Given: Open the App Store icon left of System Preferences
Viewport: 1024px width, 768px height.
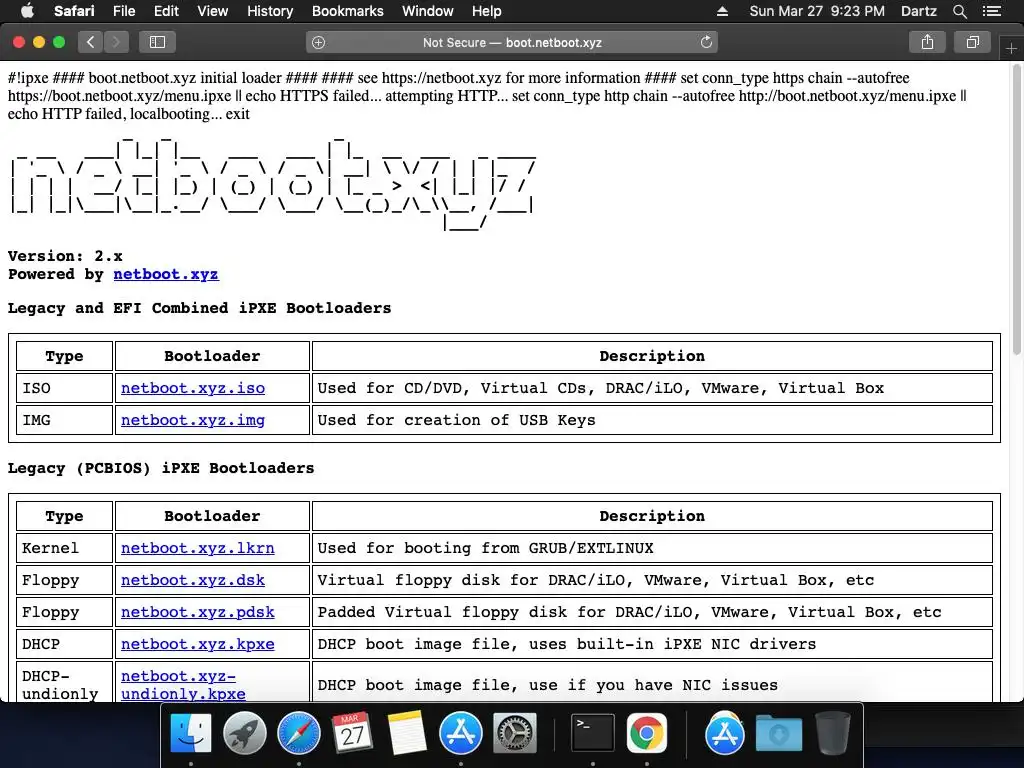Looking at the screenshot, I should (x=461, y=733).
